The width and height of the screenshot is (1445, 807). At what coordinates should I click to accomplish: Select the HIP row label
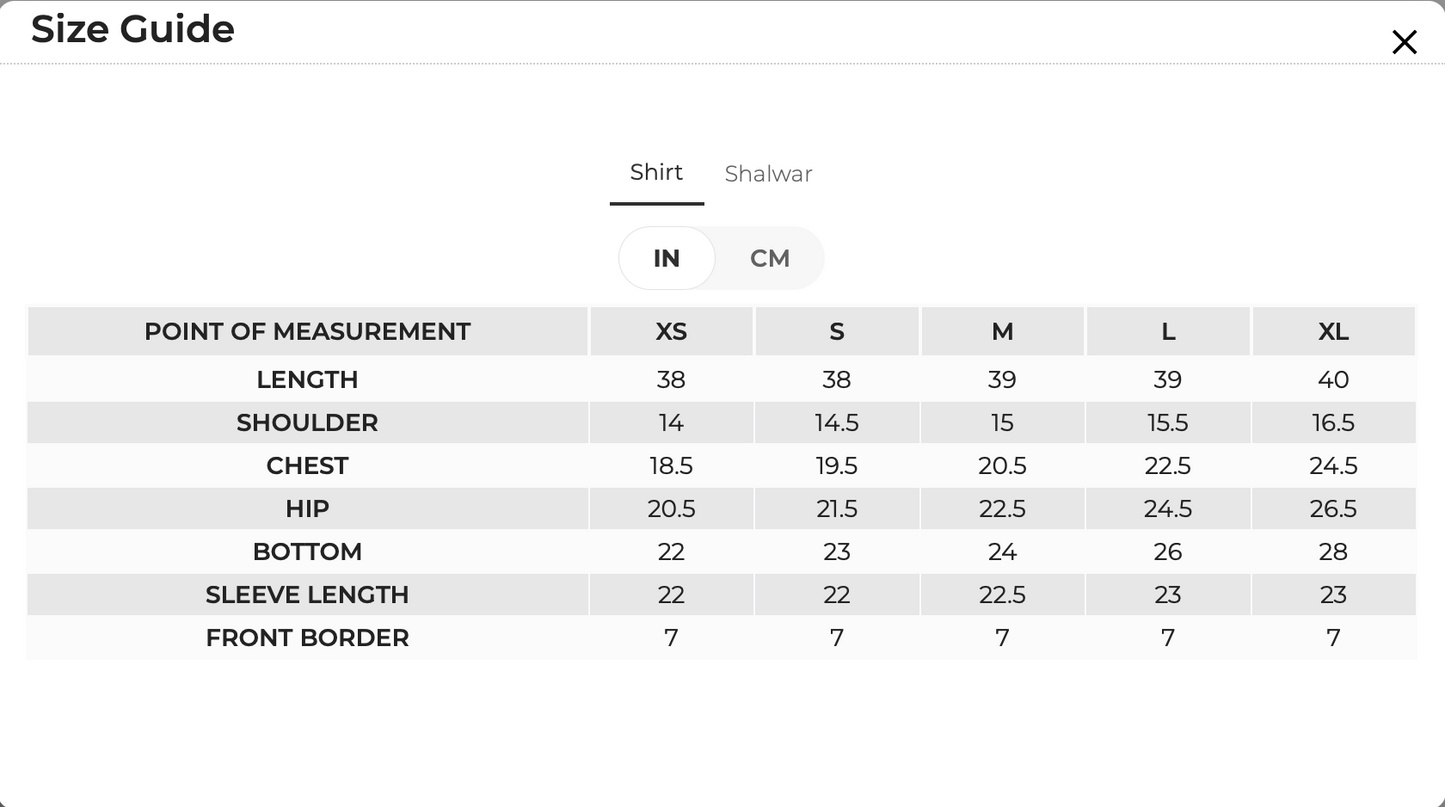(x=307, y=509)
